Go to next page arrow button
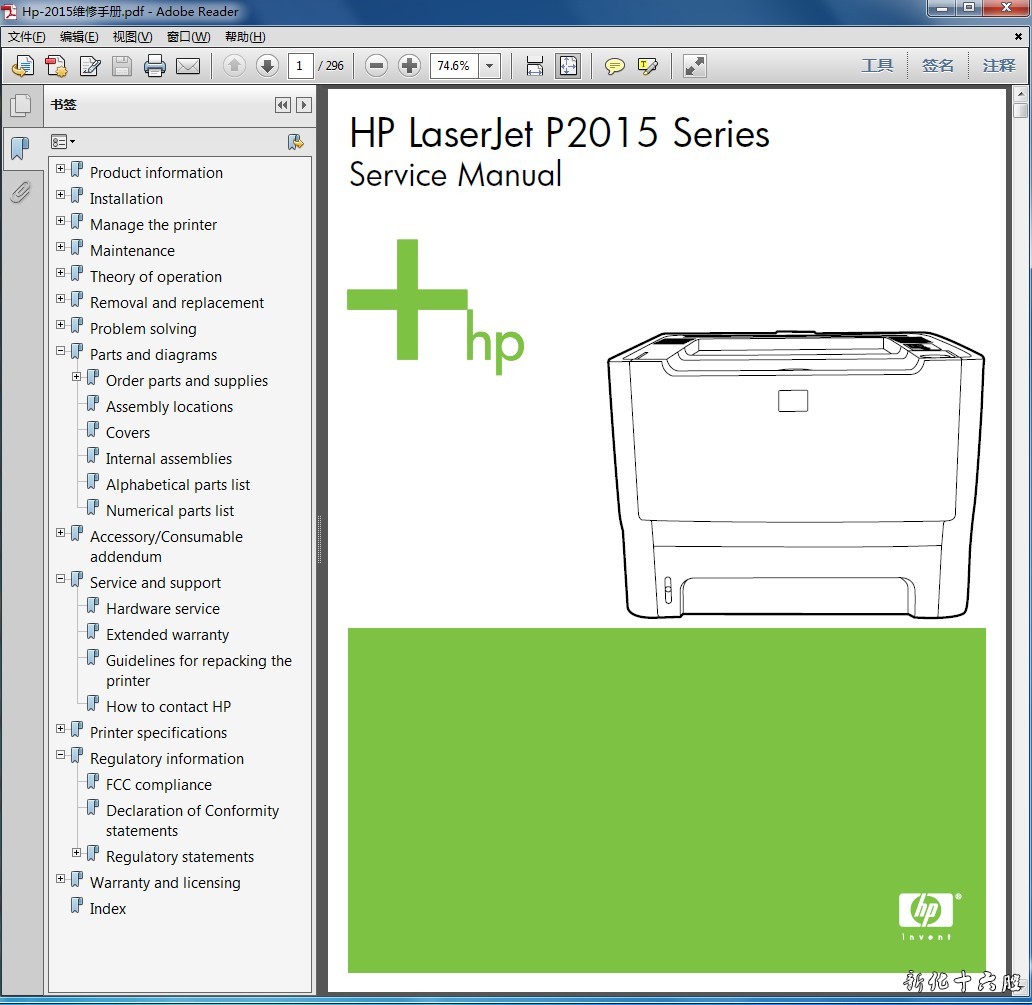This screenshot has width=1032, height=1005. click(267, 66)
